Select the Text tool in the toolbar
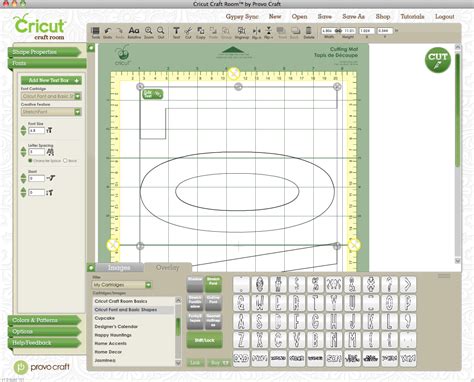The image size is (474, 382). click(176, 33)
